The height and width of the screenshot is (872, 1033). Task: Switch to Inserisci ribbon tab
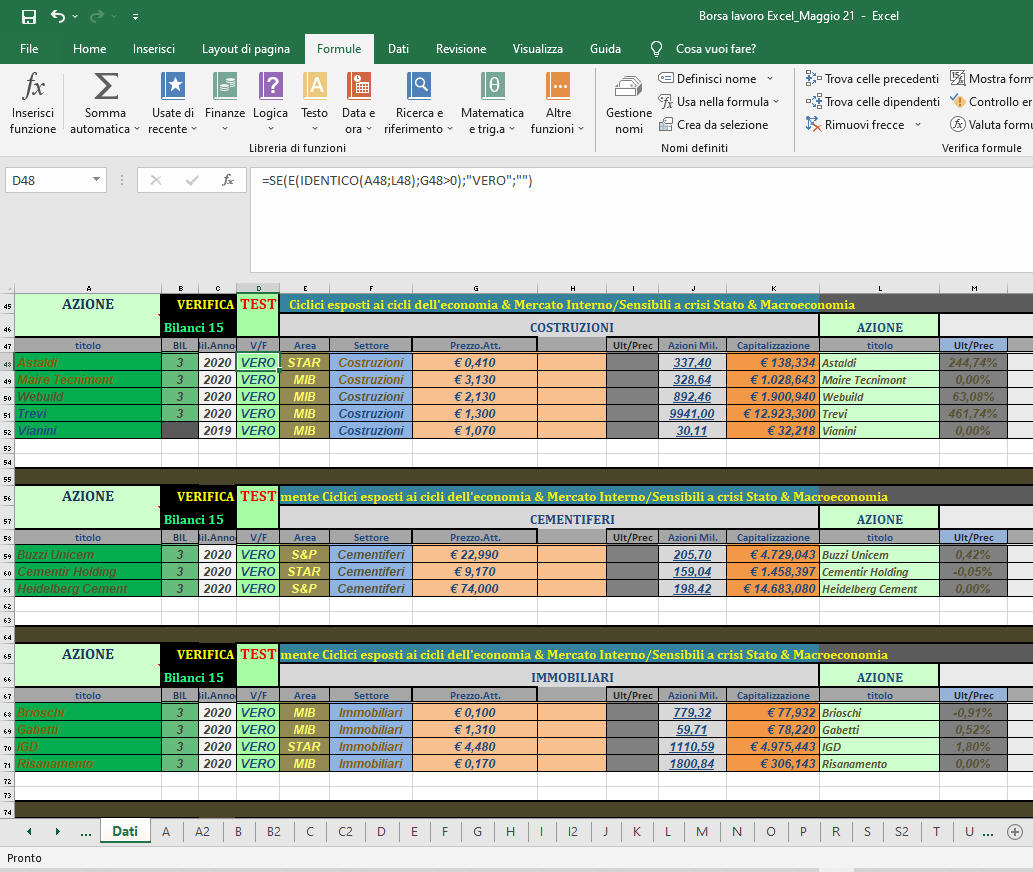pos(154,49)
